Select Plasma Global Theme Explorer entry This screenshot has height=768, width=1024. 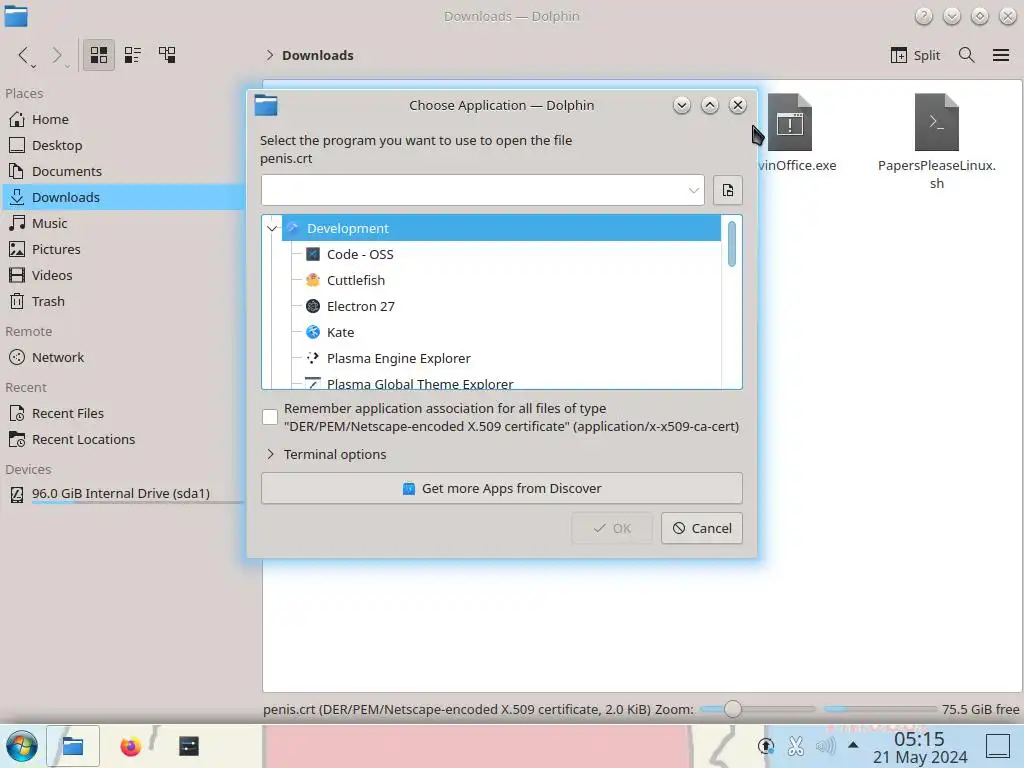coord(420,383)
